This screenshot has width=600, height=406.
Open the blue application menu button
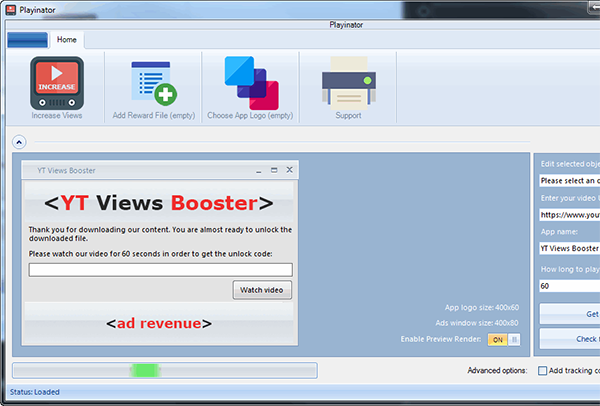tap(28, 40)
